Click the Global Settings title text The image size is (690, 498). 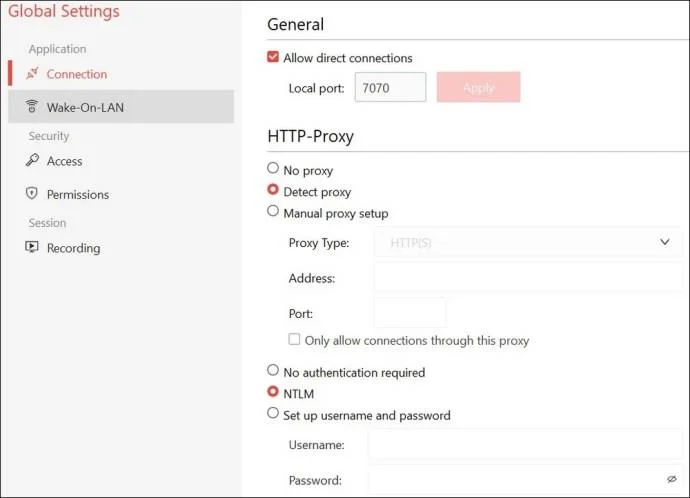(x=64, y=11)
